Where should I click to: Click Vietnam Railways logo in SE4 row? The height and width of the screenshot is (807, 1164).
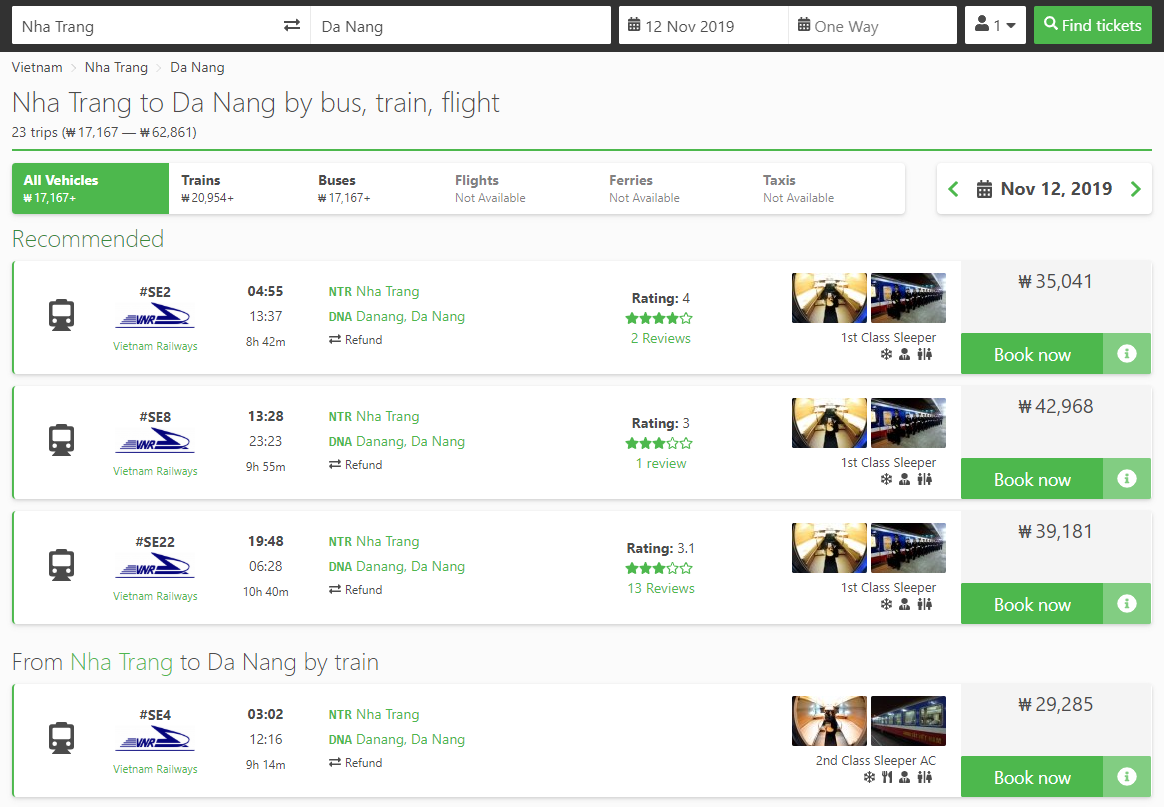tap(155, 739)
